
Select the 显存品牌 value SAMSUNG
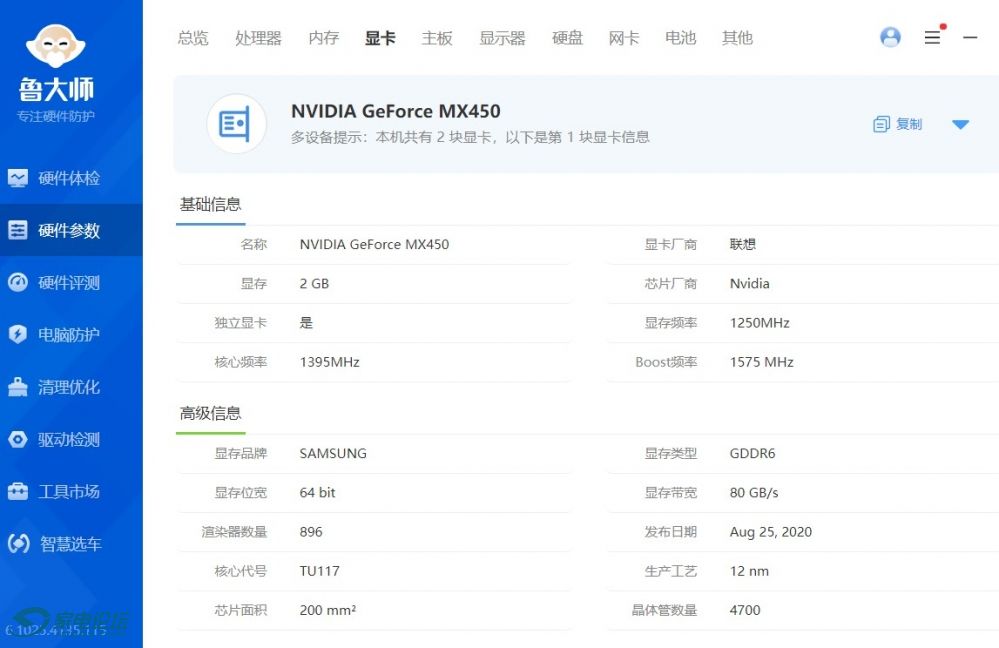tap(333, 453)
